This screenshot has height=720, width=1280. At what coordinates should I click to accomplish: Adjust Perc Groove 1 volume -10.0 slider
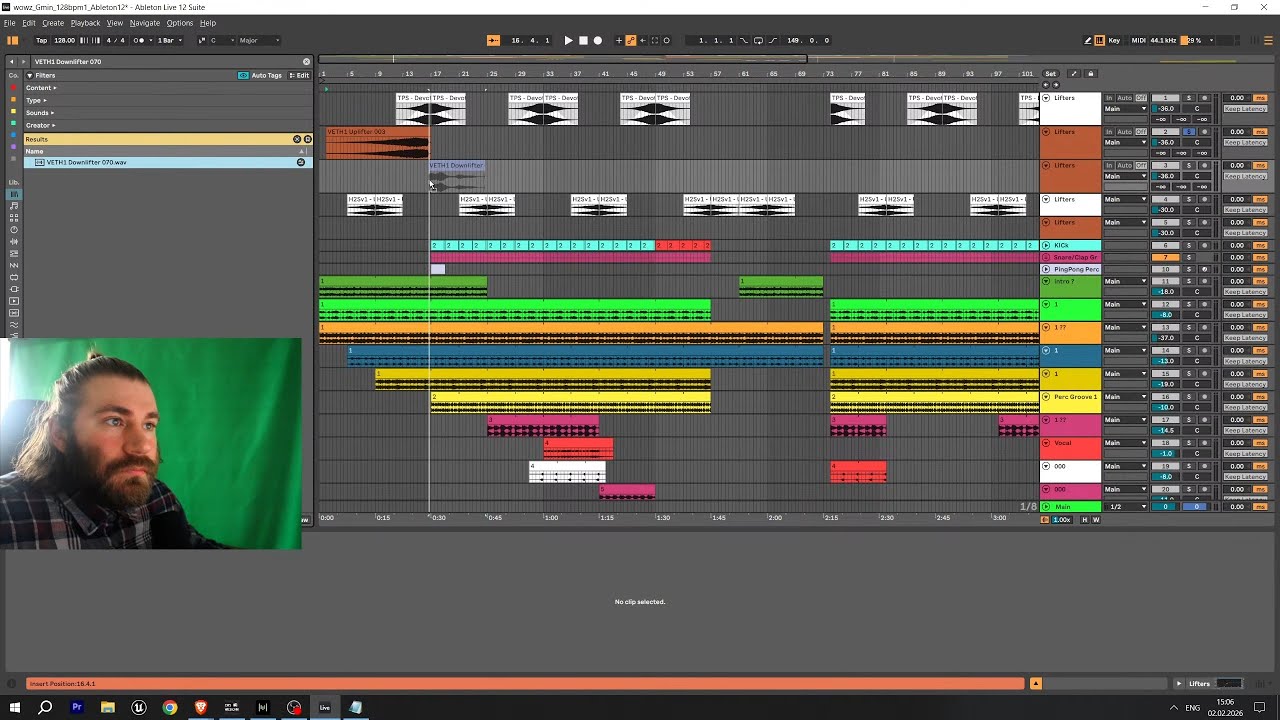(x=1165, y=407)
